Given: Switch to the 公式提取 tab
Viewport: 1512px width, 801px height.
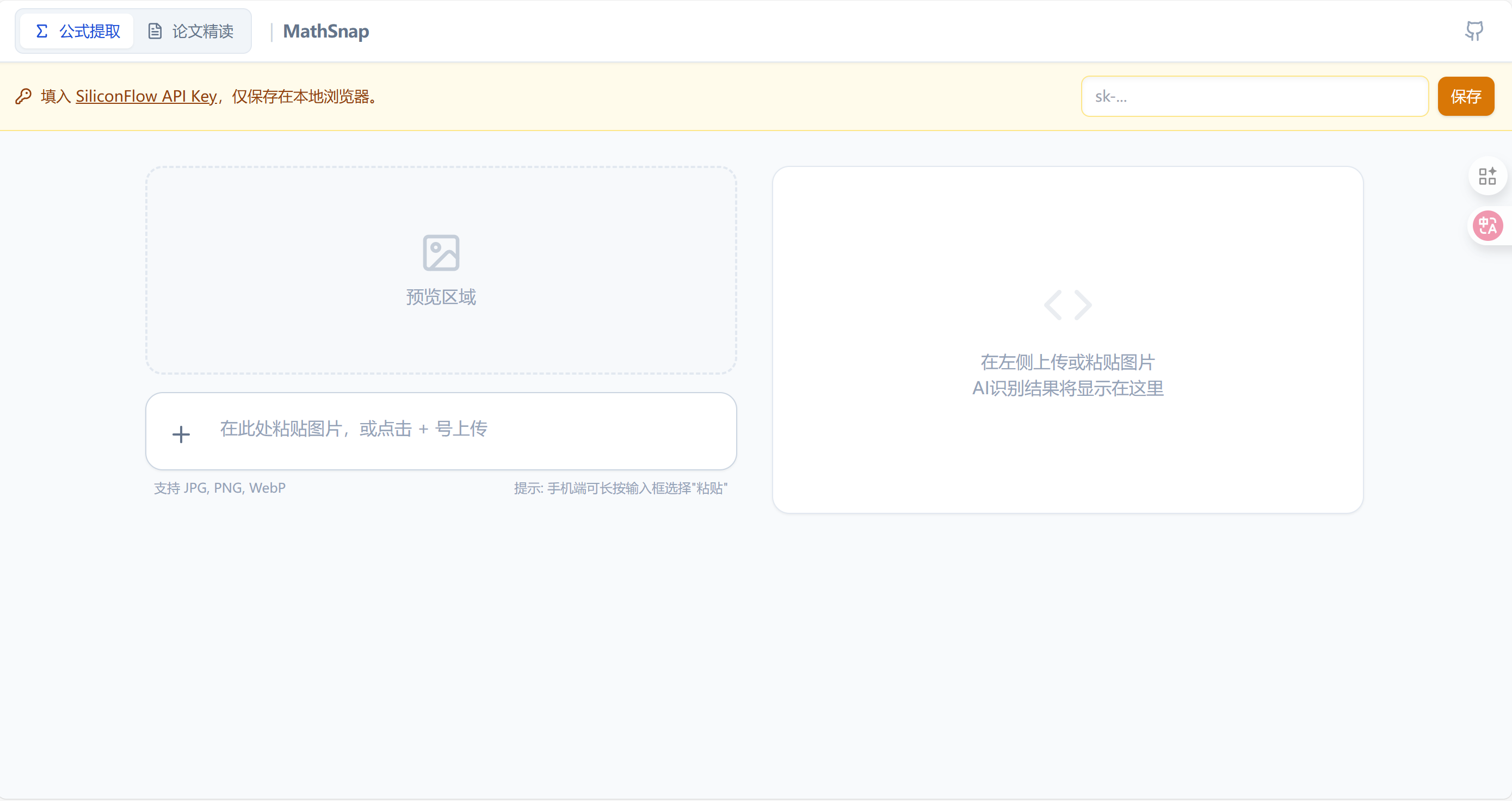Looking at the screenshot, I should 76,30.
